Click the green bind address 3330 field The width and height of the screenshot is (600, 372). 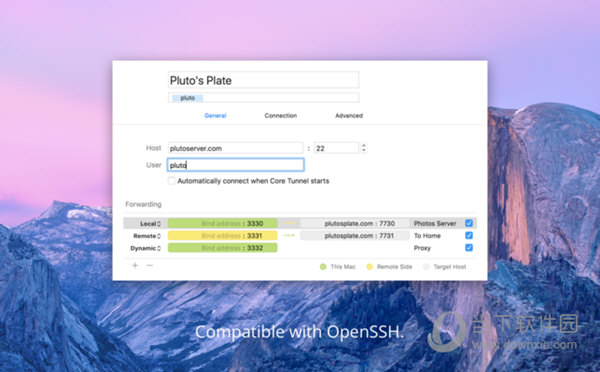pos(222,224)
